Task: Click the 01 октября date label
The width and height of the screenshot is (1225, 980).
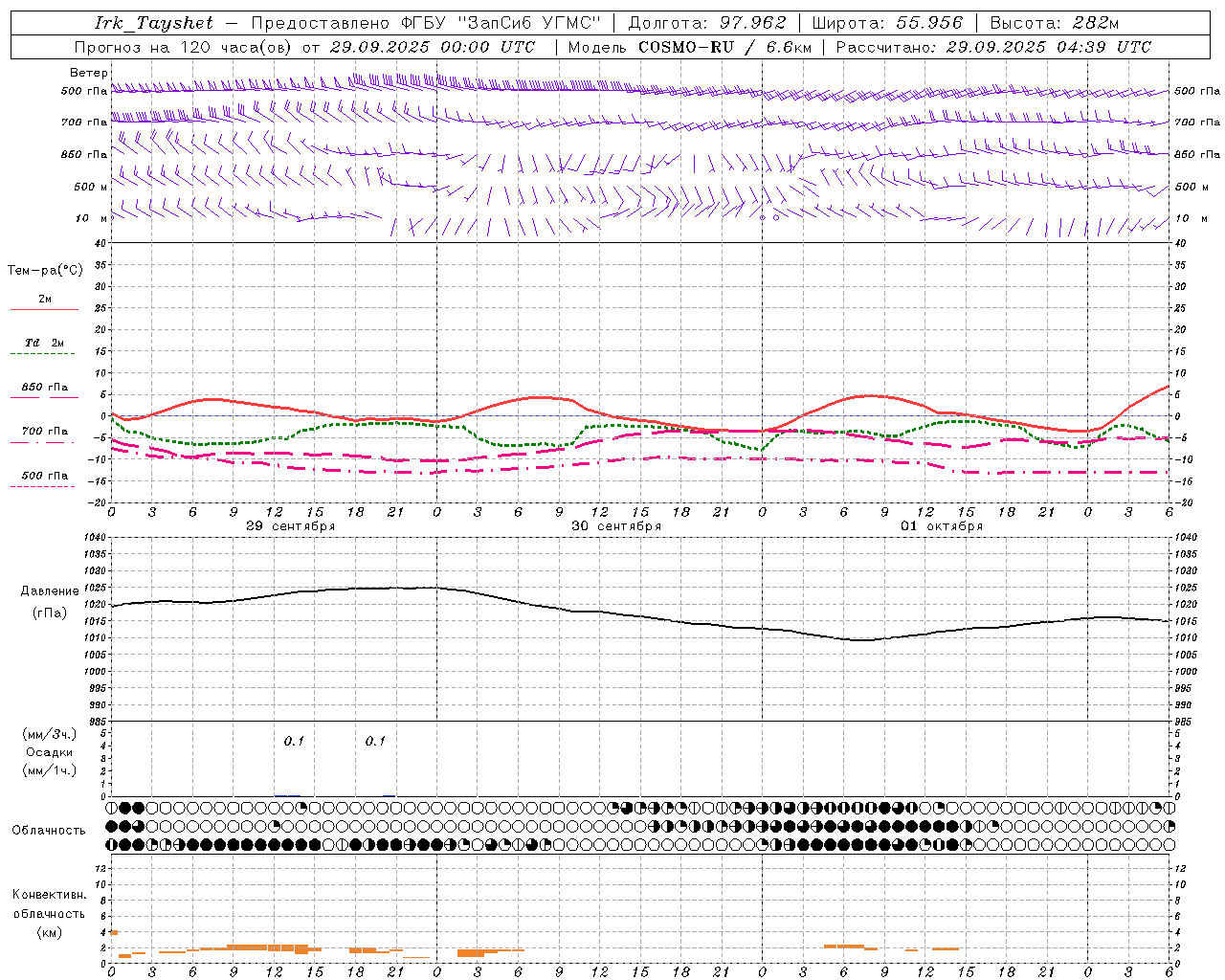Action: click(942, 526)
